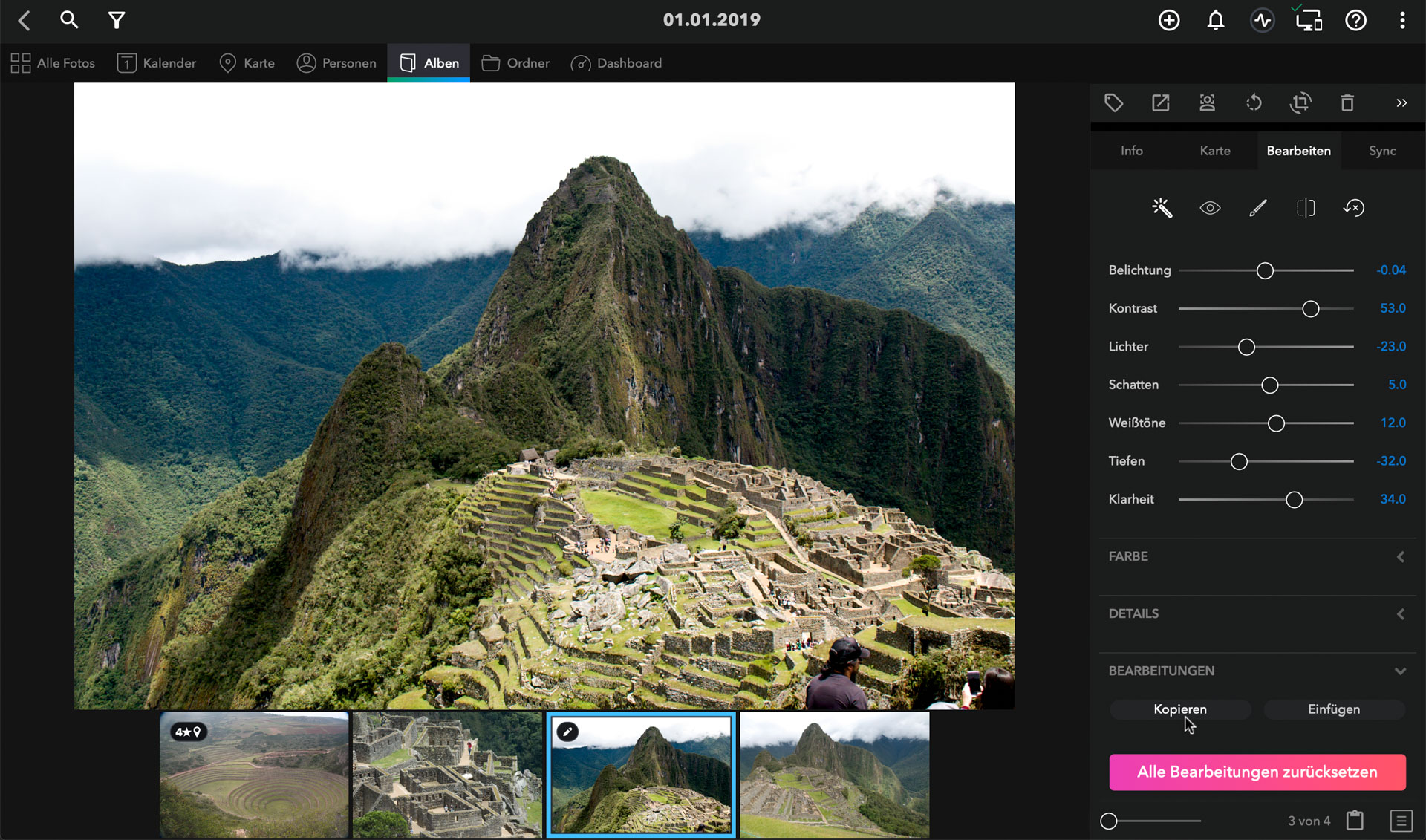This screenshot has height=840, width=1426.
Task: Click the crop and rotate icon
Action: point(1300,102)
